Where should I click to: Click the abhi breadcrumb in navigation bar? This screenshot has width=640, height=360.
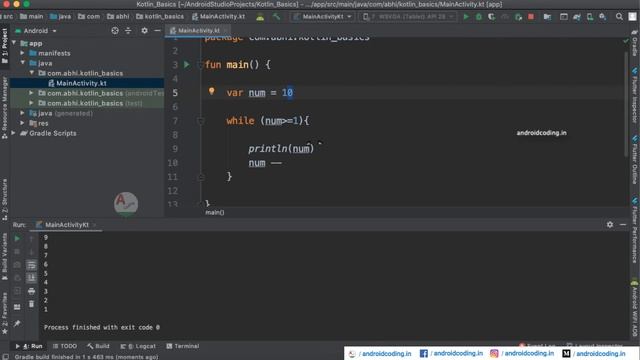[118, 17]
